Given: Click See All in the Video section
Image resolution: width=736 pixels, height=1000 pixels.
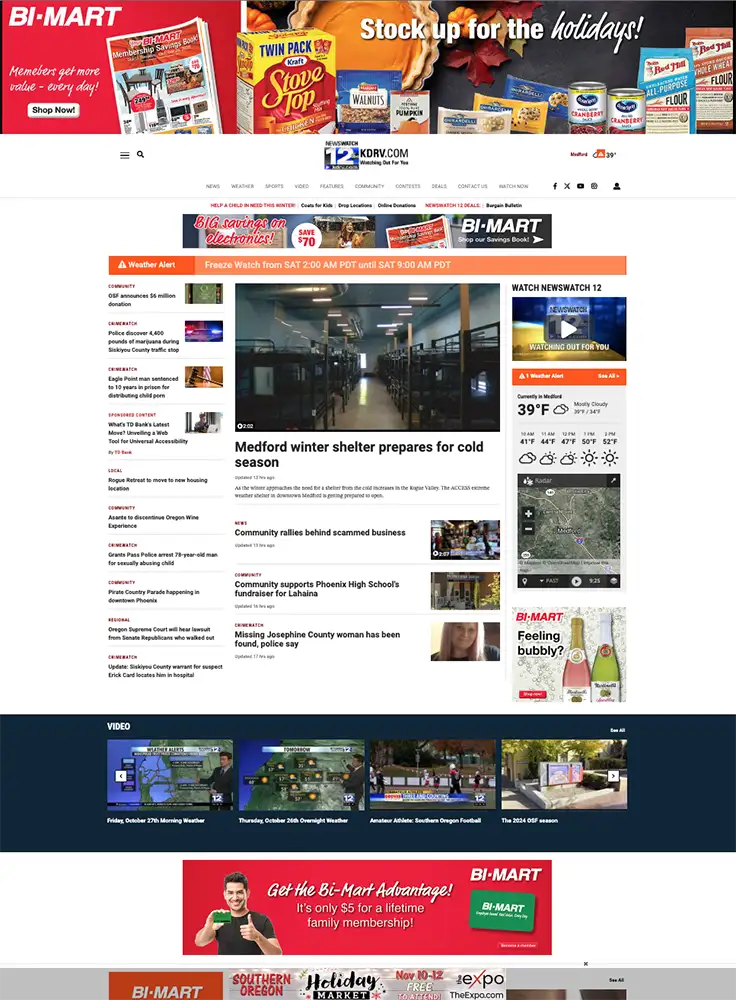Looking at the screenshot, I should click(617, 730).
